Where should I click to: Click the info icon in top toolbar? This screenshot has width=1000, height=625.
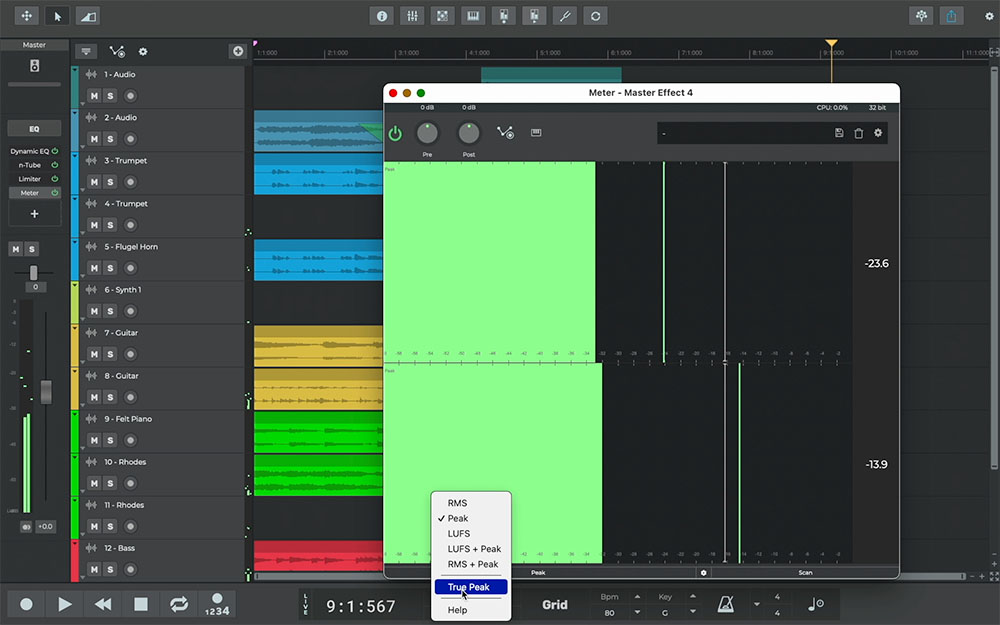381,16
